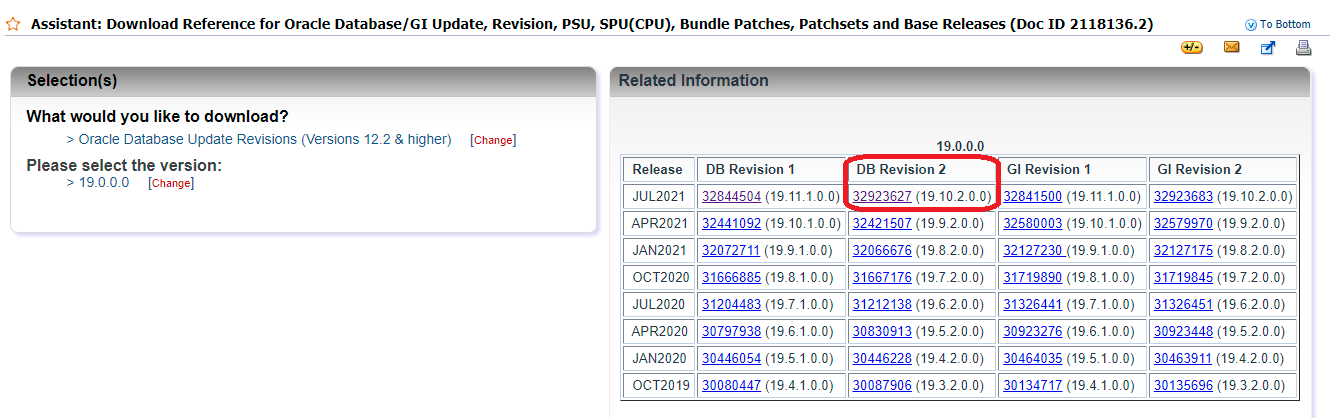Image resolution: width=1330 pixels, height=418 pixels.
Task: Click the Related Information panel header
Action: pyautogui.click(x=960, y=81)
